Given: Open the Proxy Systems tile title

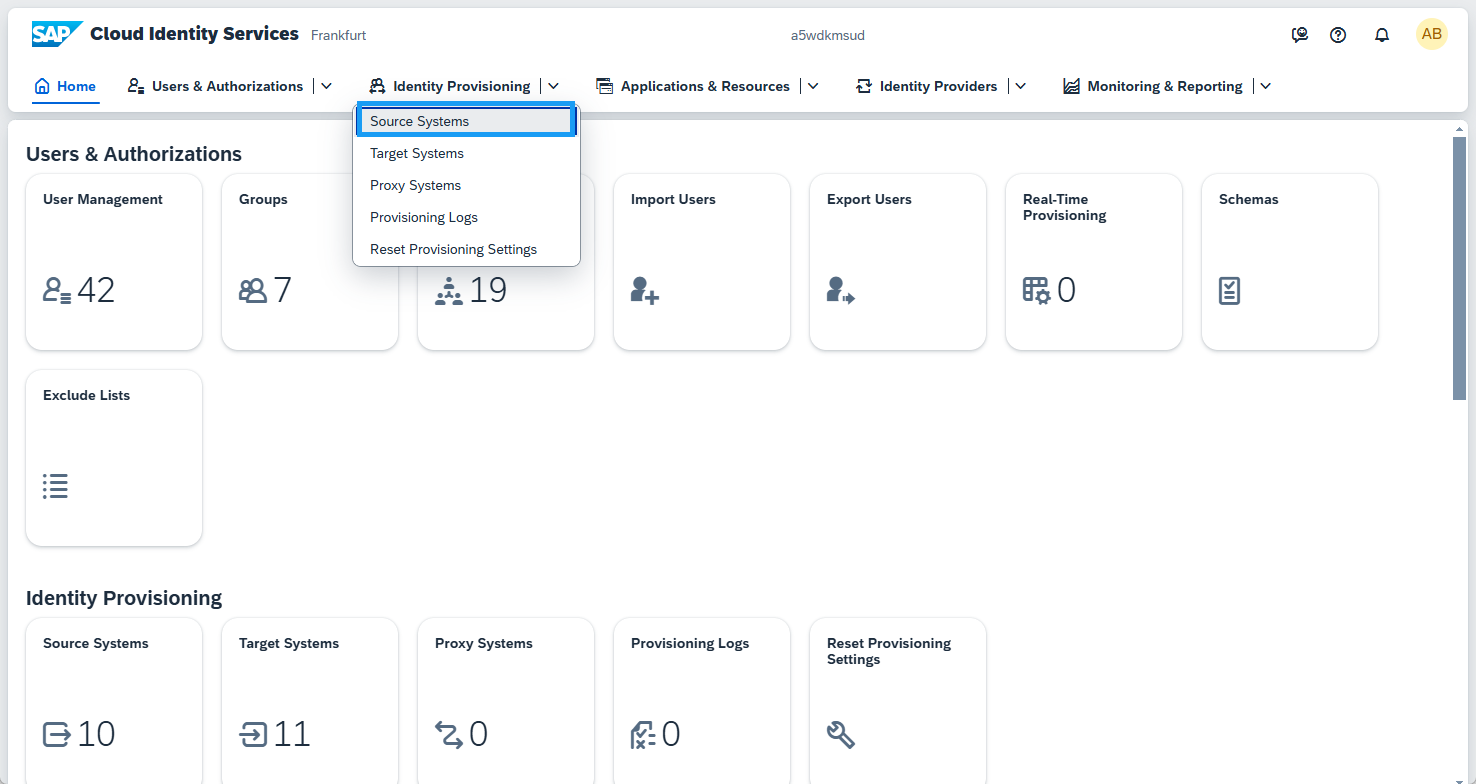Looking at the screenshot, I should [484, 643].
